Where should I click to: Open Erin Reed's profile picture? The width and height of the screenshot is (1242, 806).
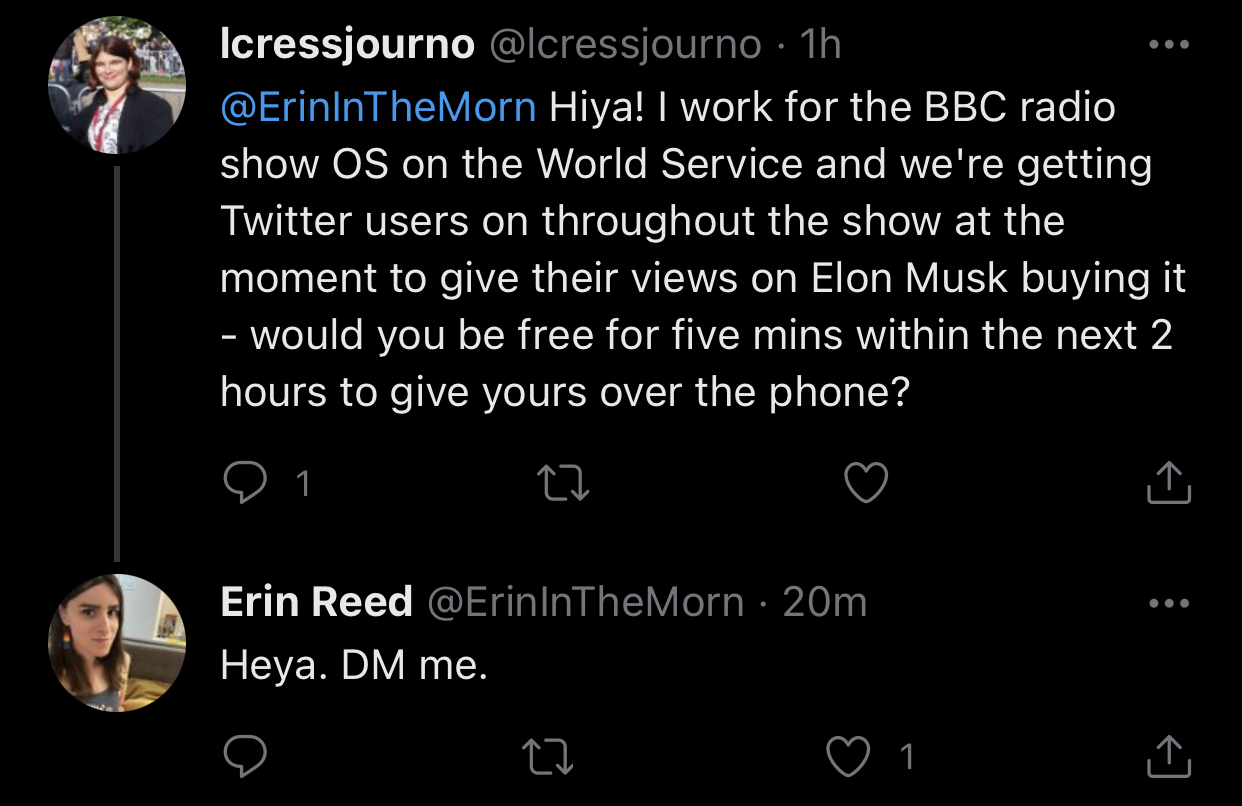pyautogui.click(x=117, y=643)
